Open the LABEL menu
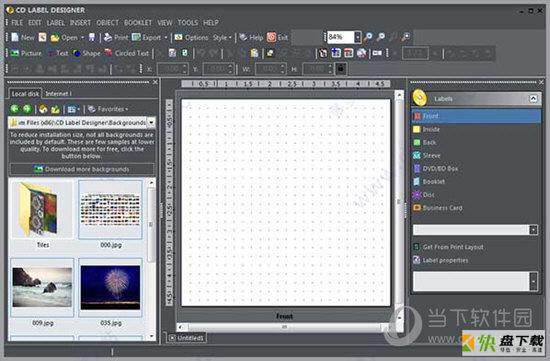Screen dimensions: 550x361 [x=55, y=23]
